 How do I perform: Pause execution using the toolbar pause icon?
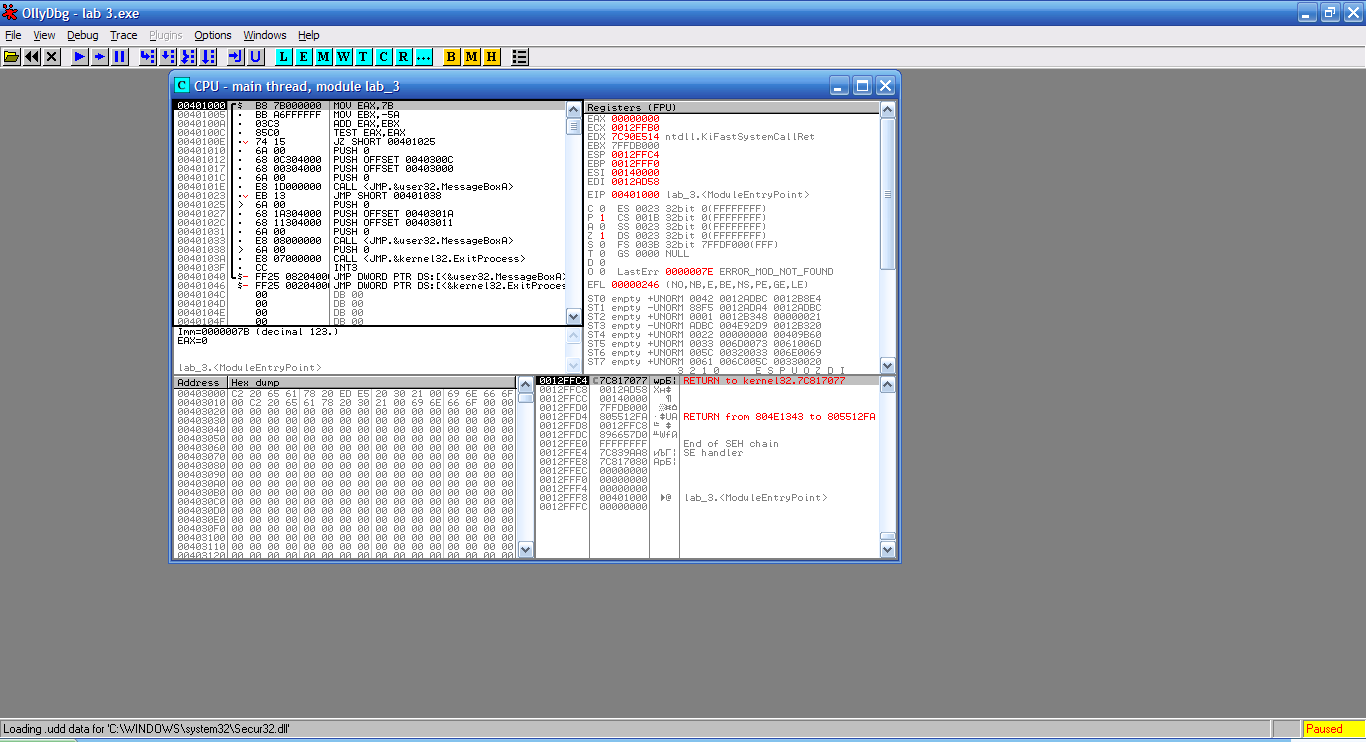(120, 57)
